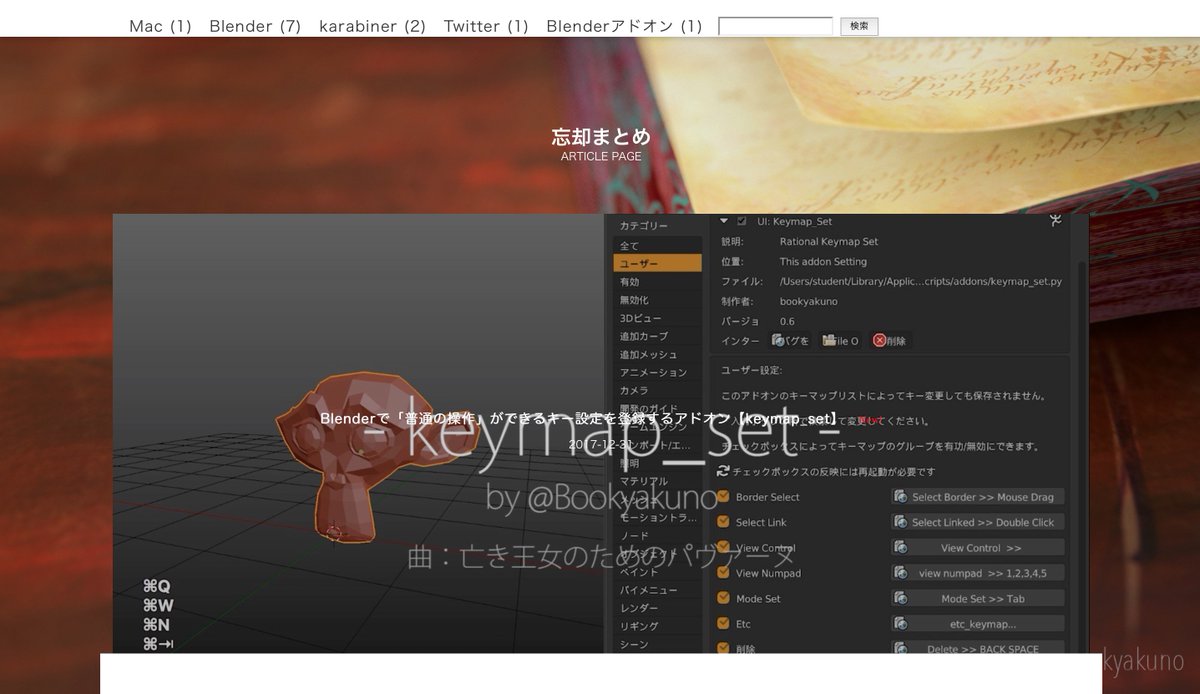Open the Blenderアドオン (1) category link
This screenshot has width=1200, height=694.
click(x=624, y=26)
